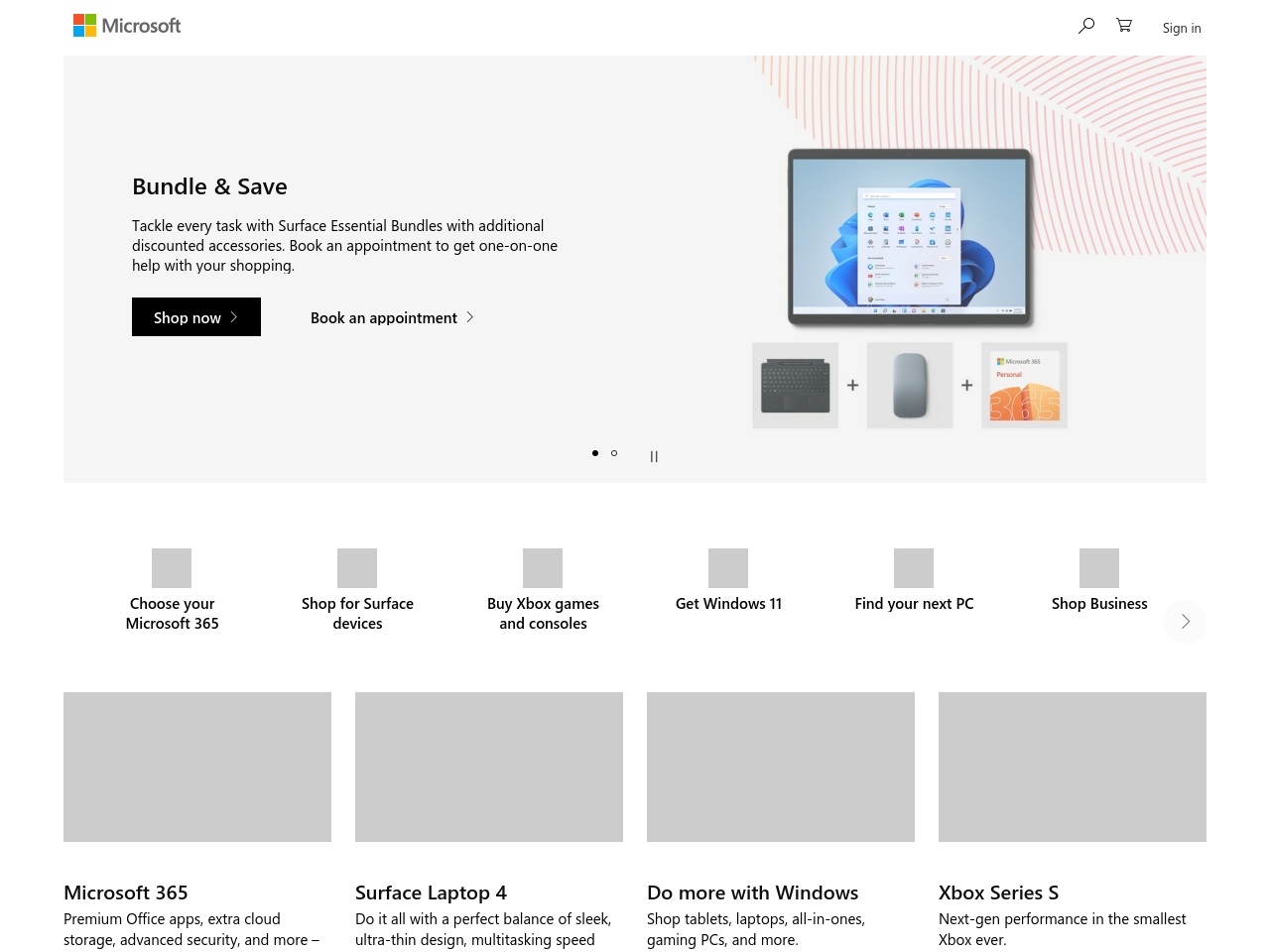
Task: Click the Shop Business icon
Action: point(1099,568)
